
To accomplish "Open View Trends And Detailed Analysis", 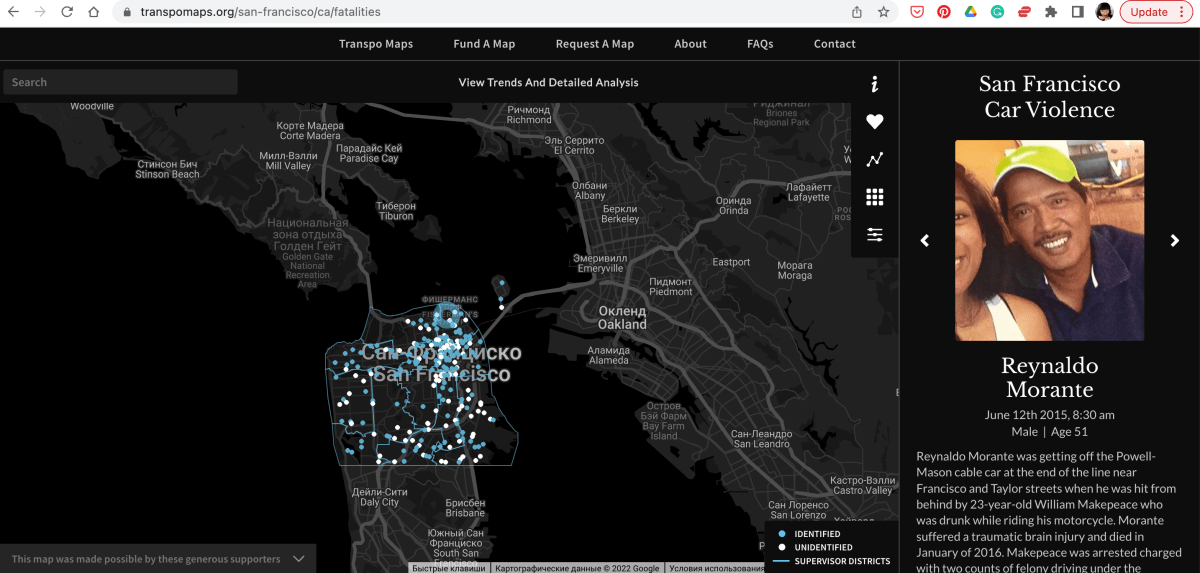I will 548,83.
